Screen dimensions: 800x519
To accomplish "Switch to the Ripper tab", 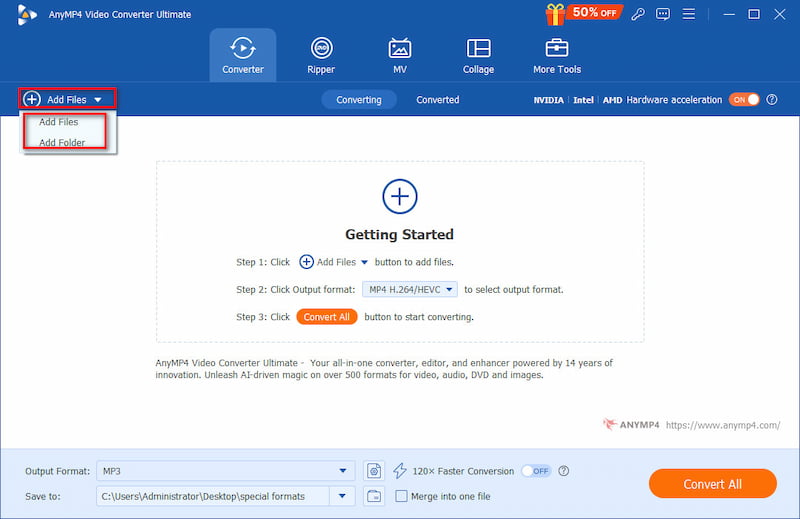I will point(321,55).
